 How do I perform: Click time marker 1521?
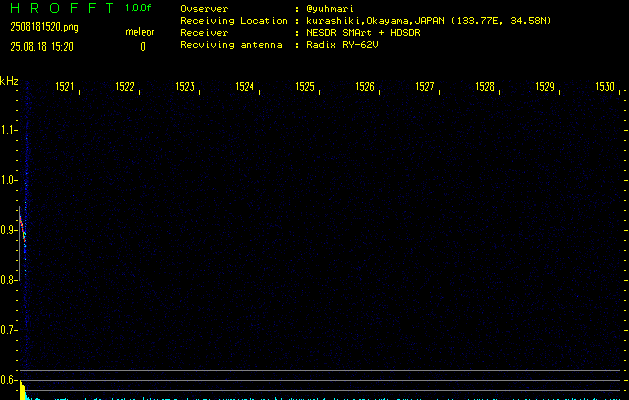tap(65, 87)
